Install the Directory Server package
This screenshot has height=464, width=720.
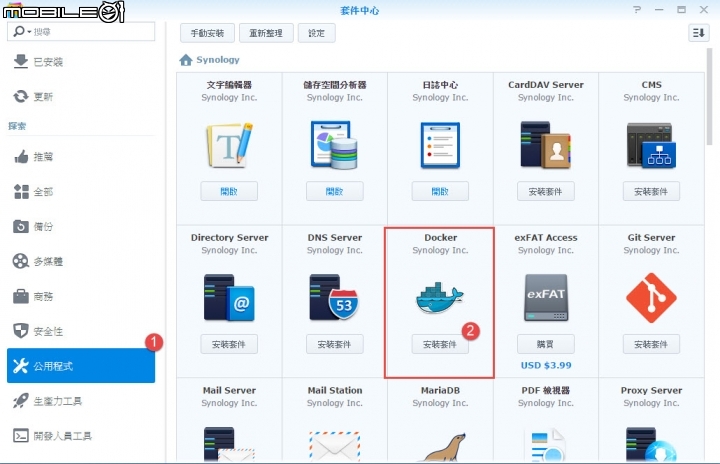(229, 344)
